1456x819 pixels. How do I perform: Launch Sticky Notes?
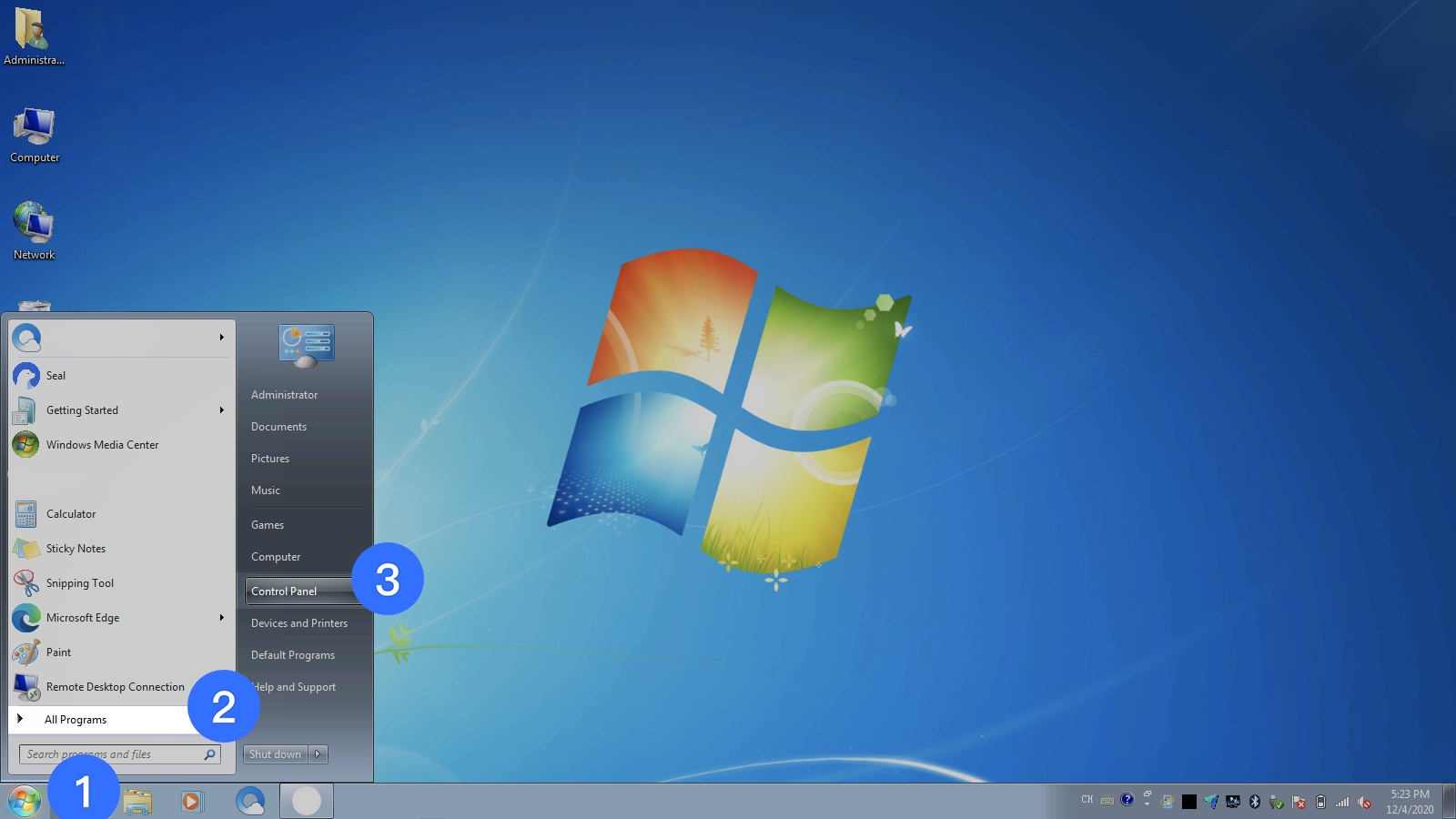[122, 549]
